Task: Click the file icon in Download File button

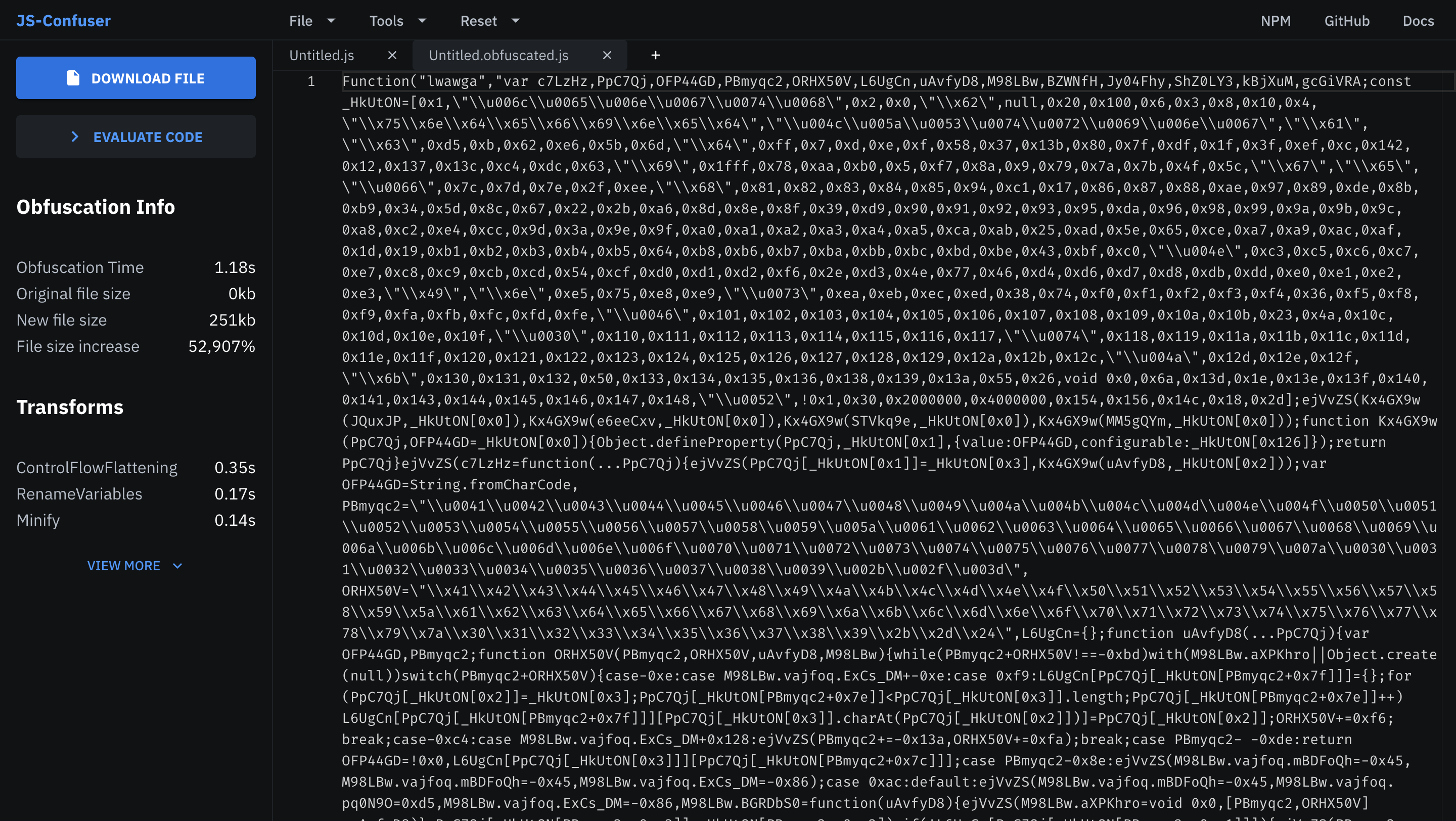Action: pyautogui.click(x=73, y=78)
